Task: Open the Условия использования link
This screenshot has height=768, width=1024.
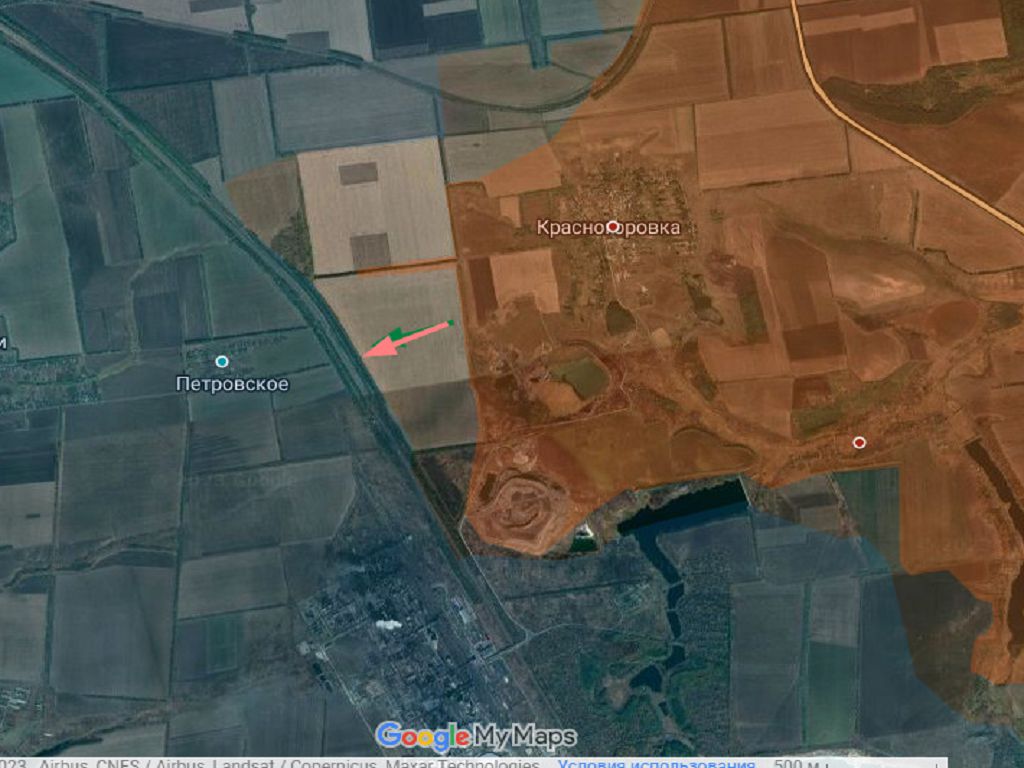Action: tap(658, 763)
